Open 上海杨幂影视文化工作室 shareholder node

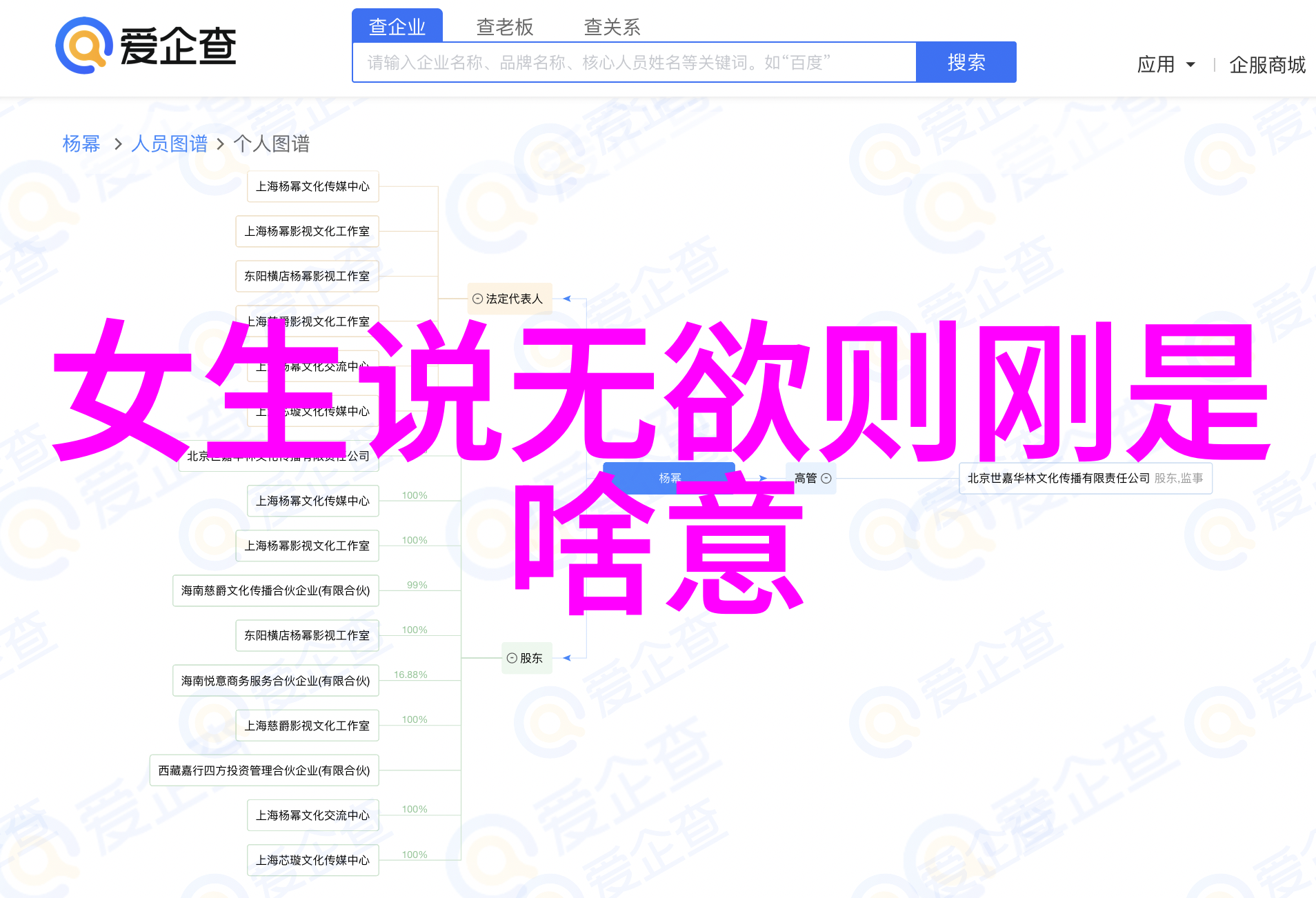click(x=308, y=546)
